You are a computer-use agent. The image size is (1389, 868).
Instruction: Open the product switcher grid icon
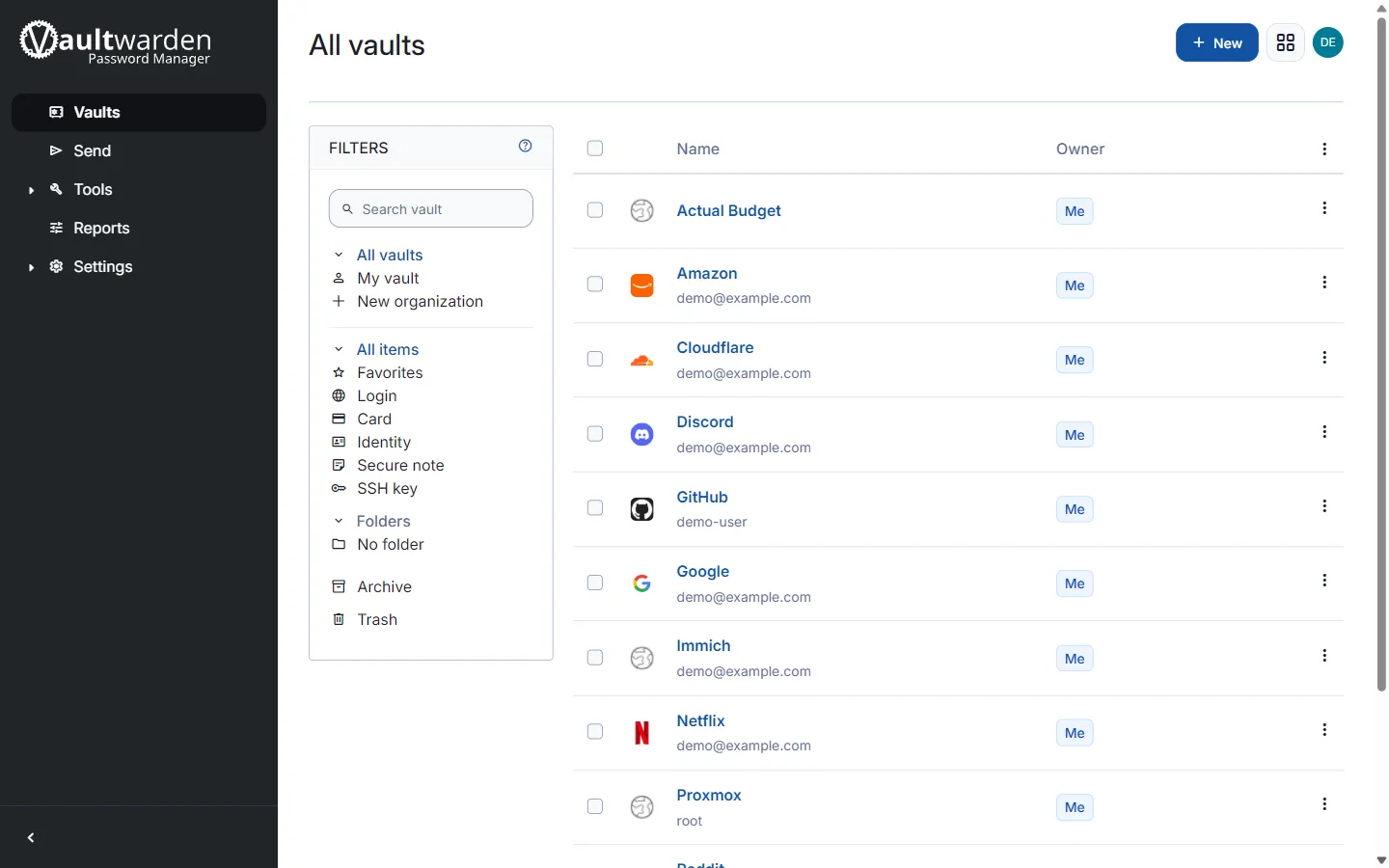(1286, 42)
